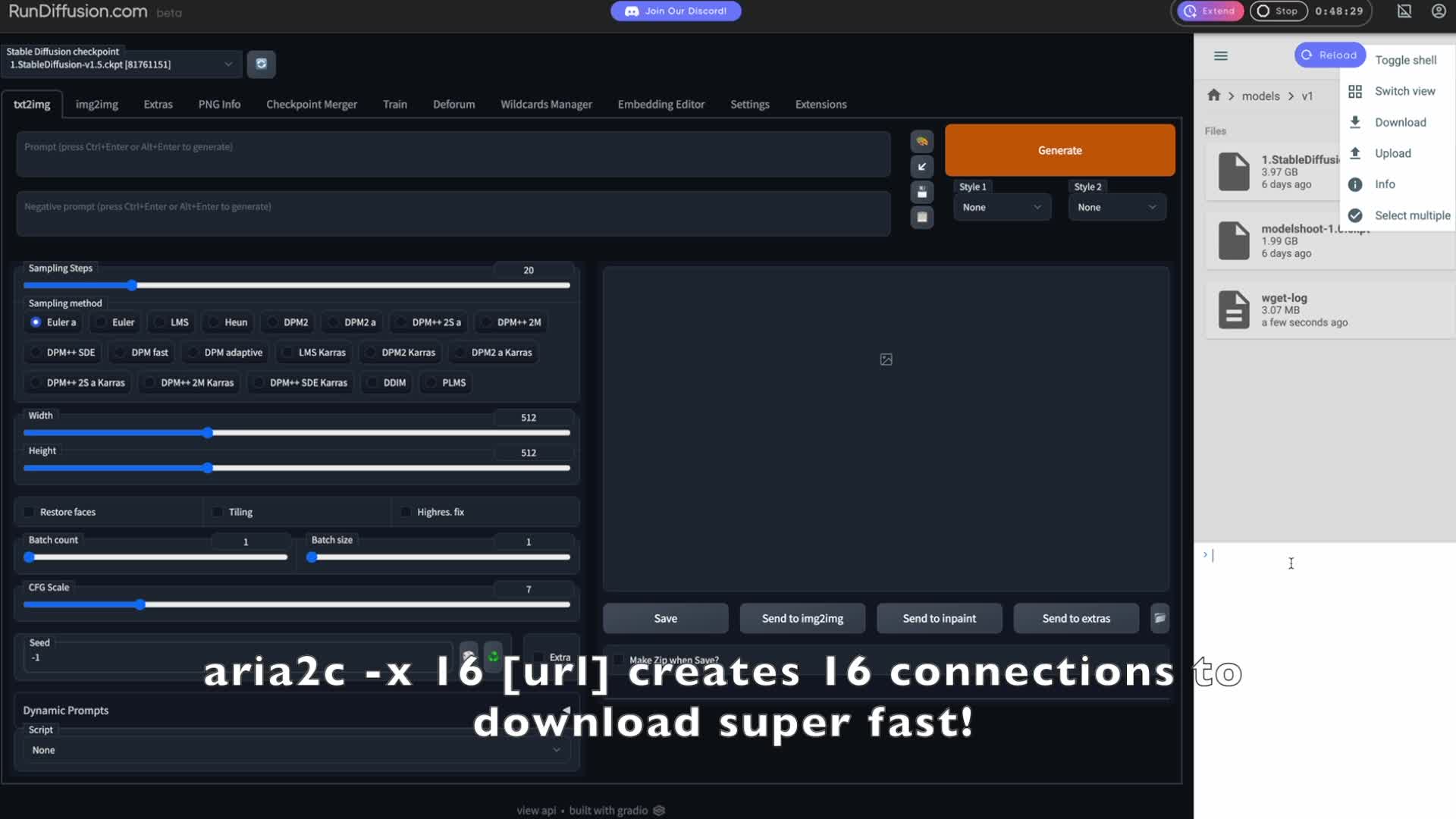The width and height of the screenshot is (1456, 819).
Task: Open the PNG Info tab
Action: 219,105
